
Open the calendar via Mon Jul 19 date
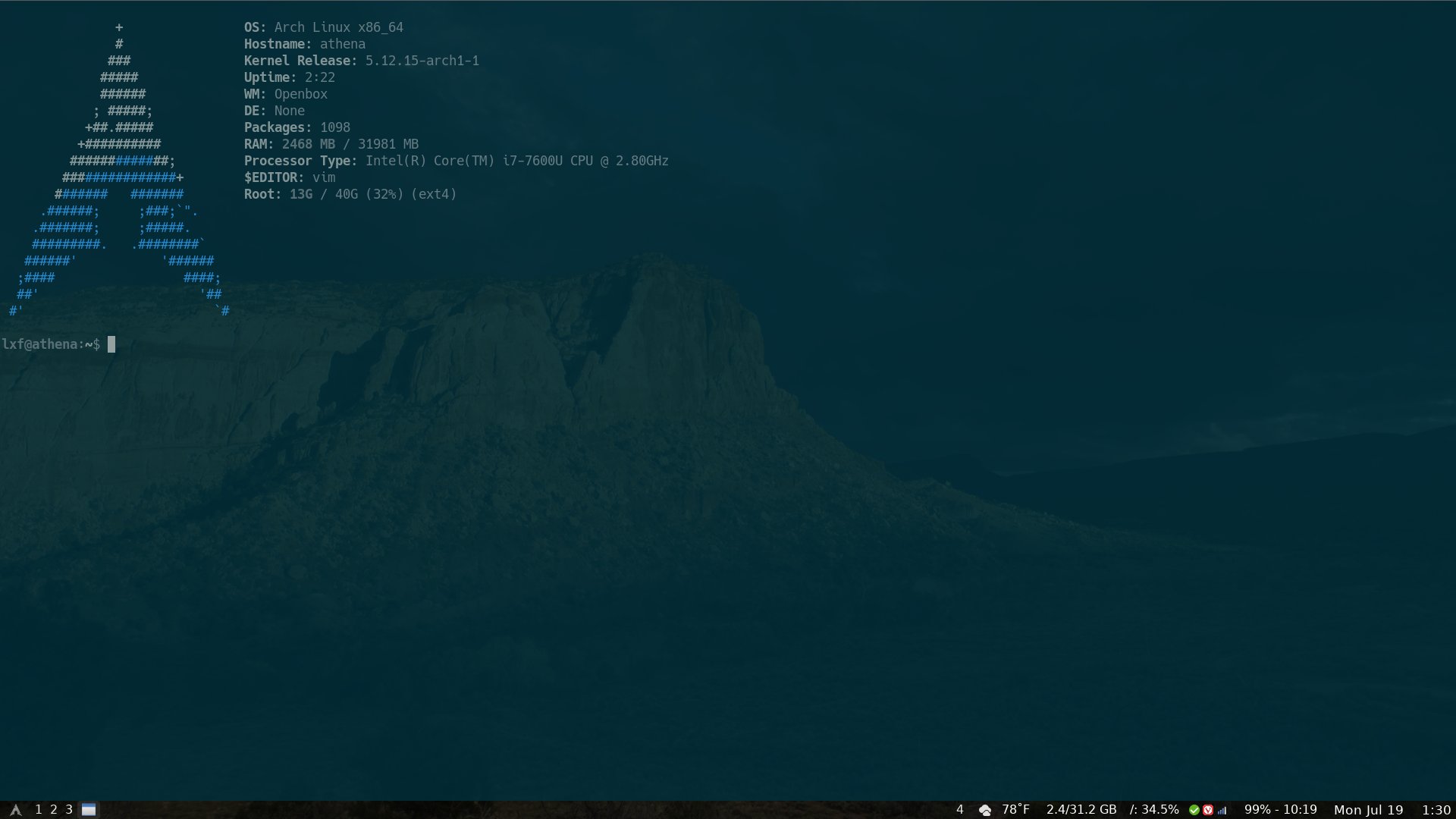tap(1369, 809)
